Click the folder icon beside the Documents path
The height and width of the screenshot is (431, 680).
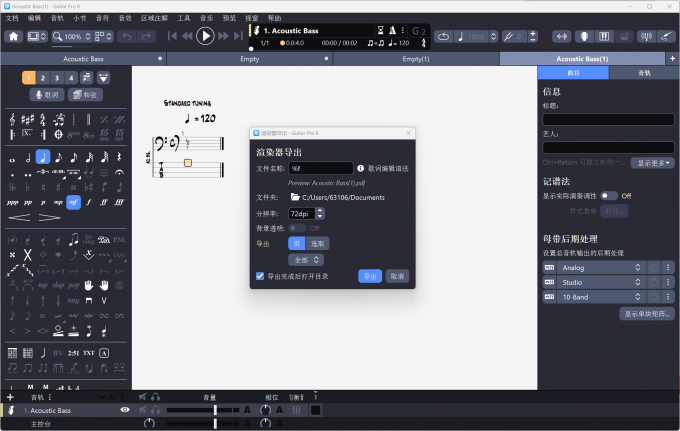295,197
